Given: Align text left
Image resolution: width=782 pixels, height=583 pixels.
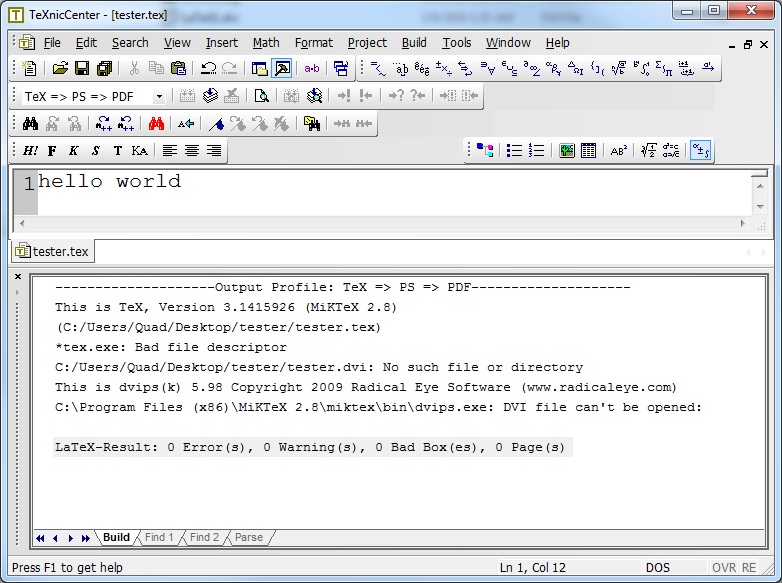Looking at the screenshot, I should click(x=170, y=151).
